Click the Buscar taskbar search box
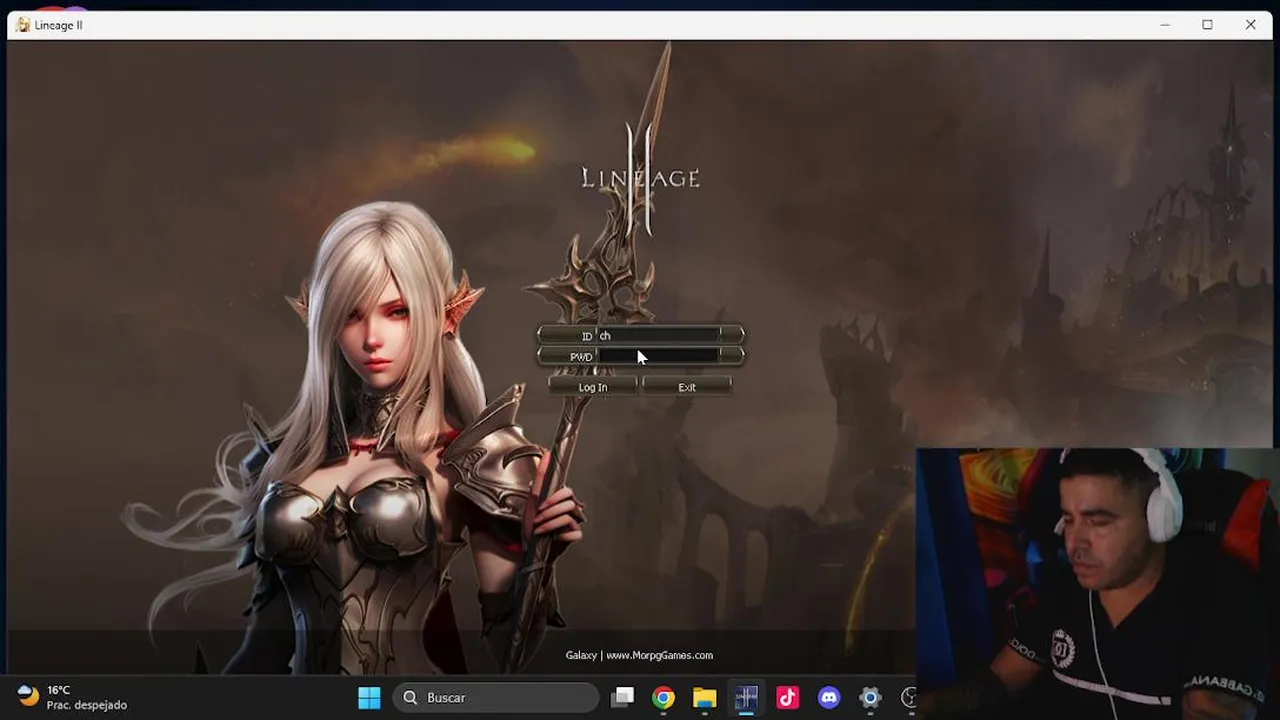The image size is (1280, 720). point(495,697)
